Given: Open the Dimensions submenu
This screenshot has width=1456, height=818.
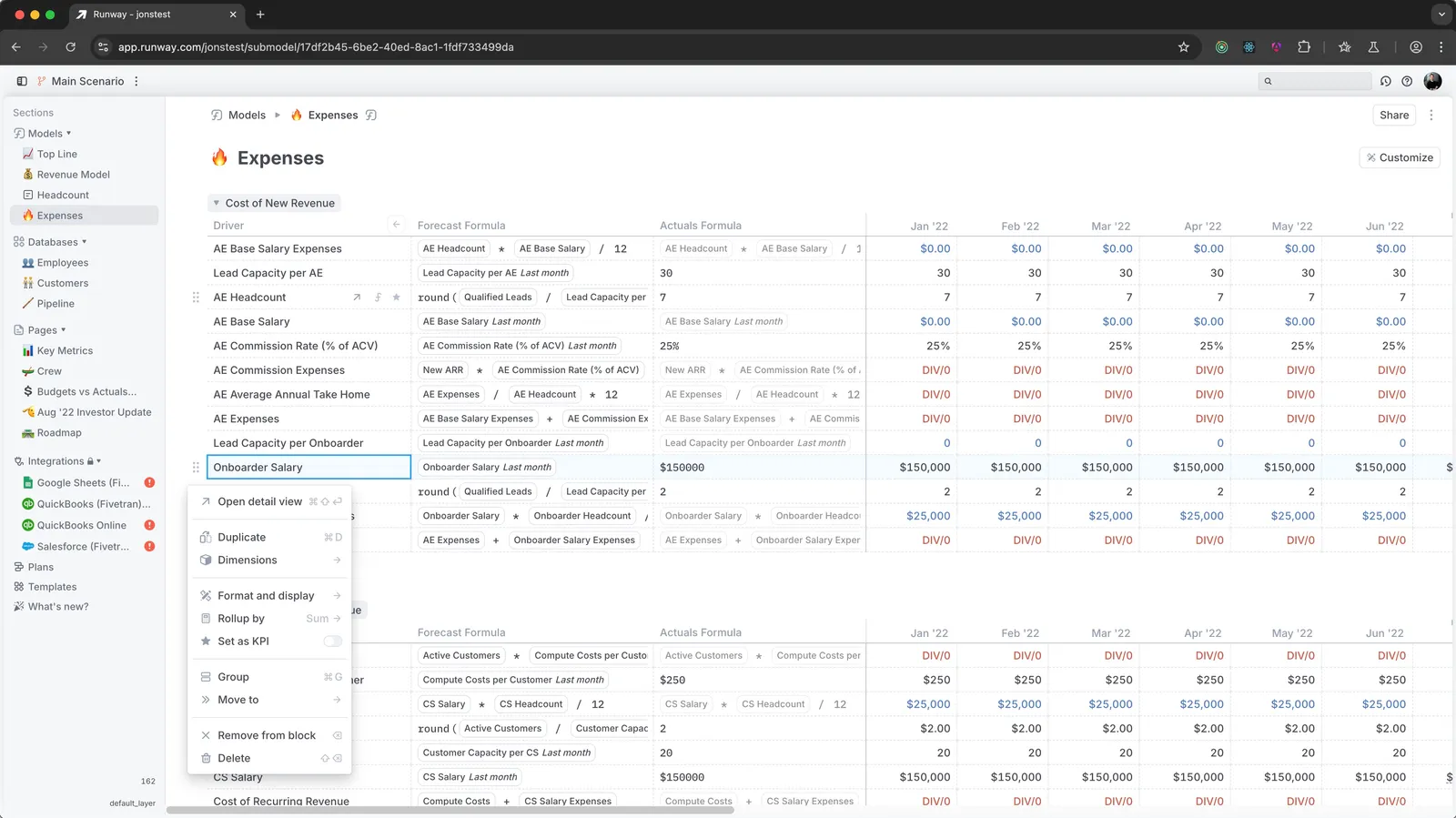Looking at the screenshot, I should (x=269, y=560).
